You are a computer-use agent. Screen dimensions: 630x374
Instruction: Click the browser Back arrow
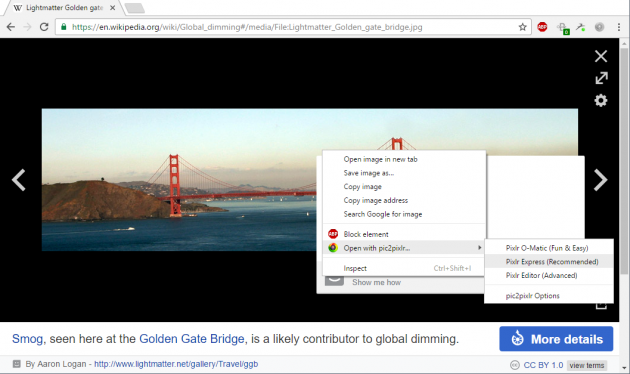click(11, 27)
